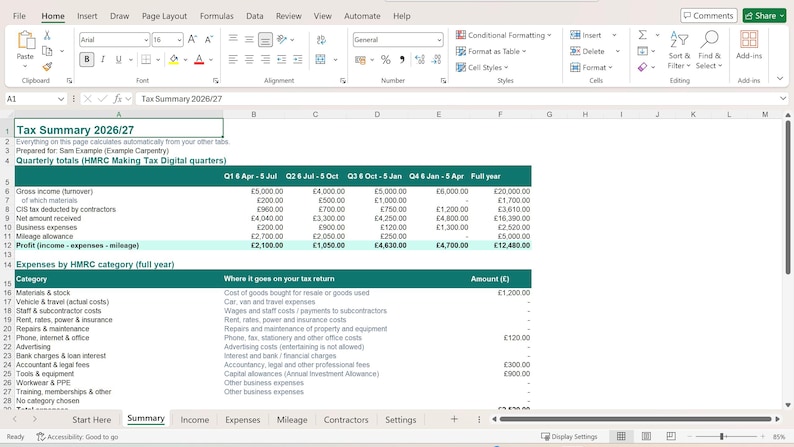Screen dimensions: 794x447
Task: Increase decimal places
Action: point(420,60)
